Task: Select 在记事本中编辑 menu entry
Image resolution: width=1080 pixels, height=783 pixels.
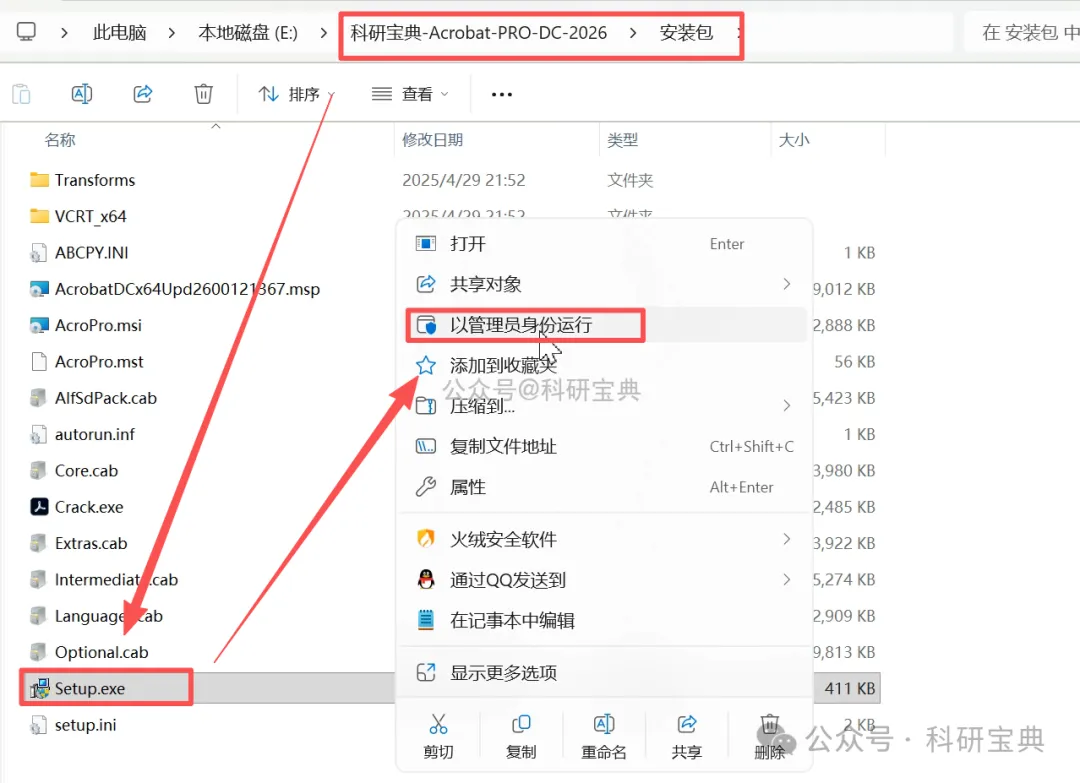Action: click(x=603, y=620)
